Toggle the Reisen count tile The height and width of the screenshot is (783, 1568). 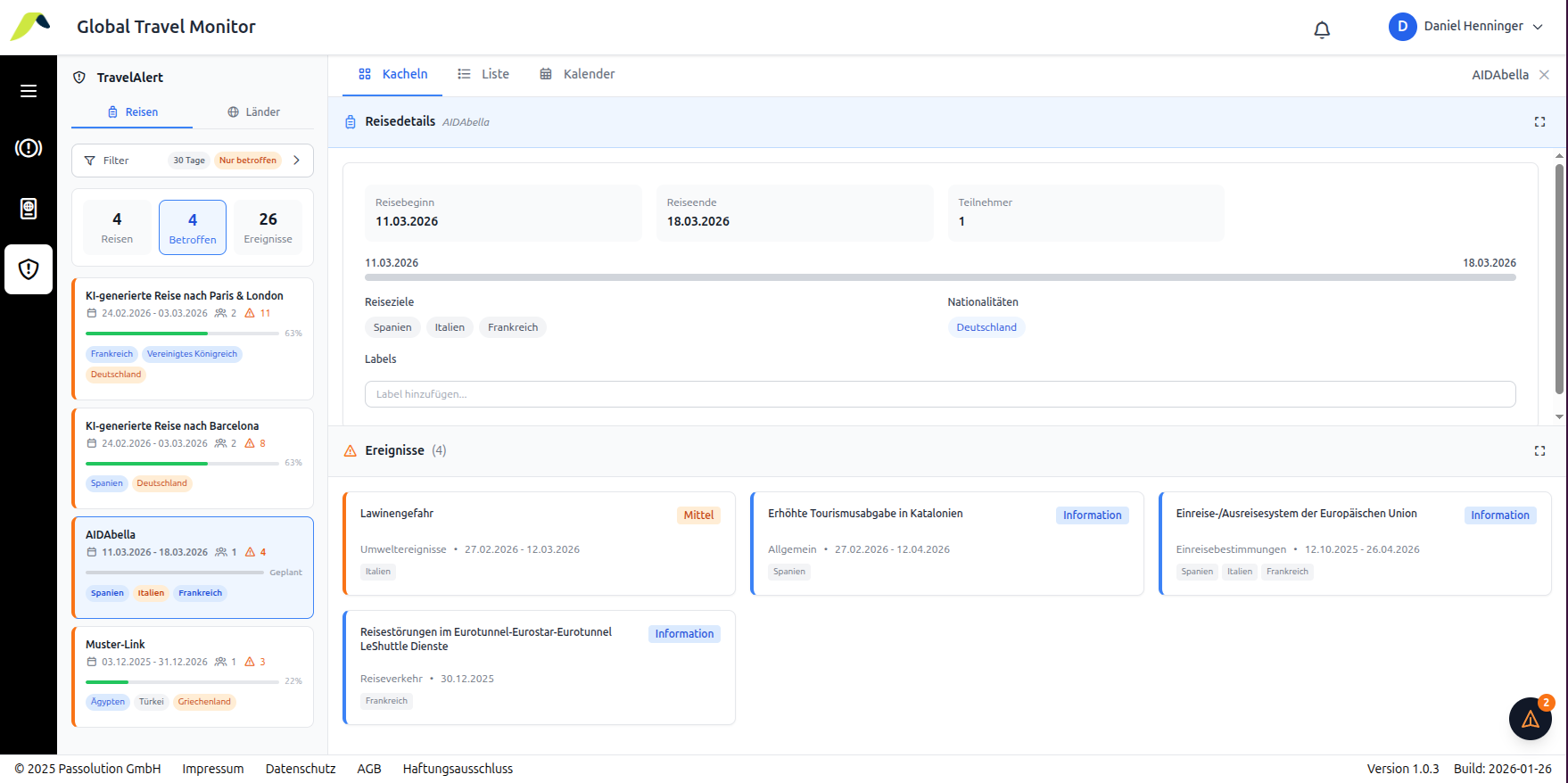coord(117,227)
